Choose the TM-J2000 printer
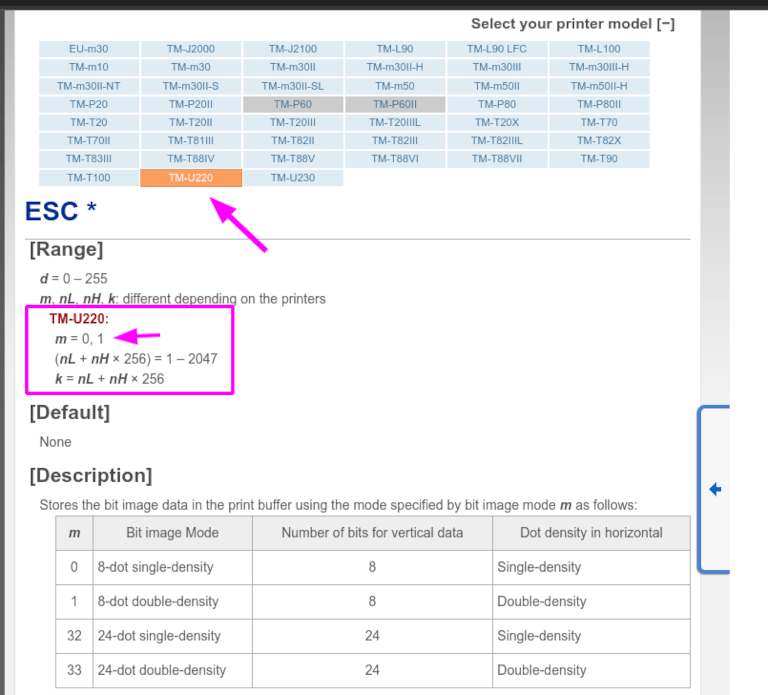The image size is (768, 695). pyautogui.click(x=191, y=48)
